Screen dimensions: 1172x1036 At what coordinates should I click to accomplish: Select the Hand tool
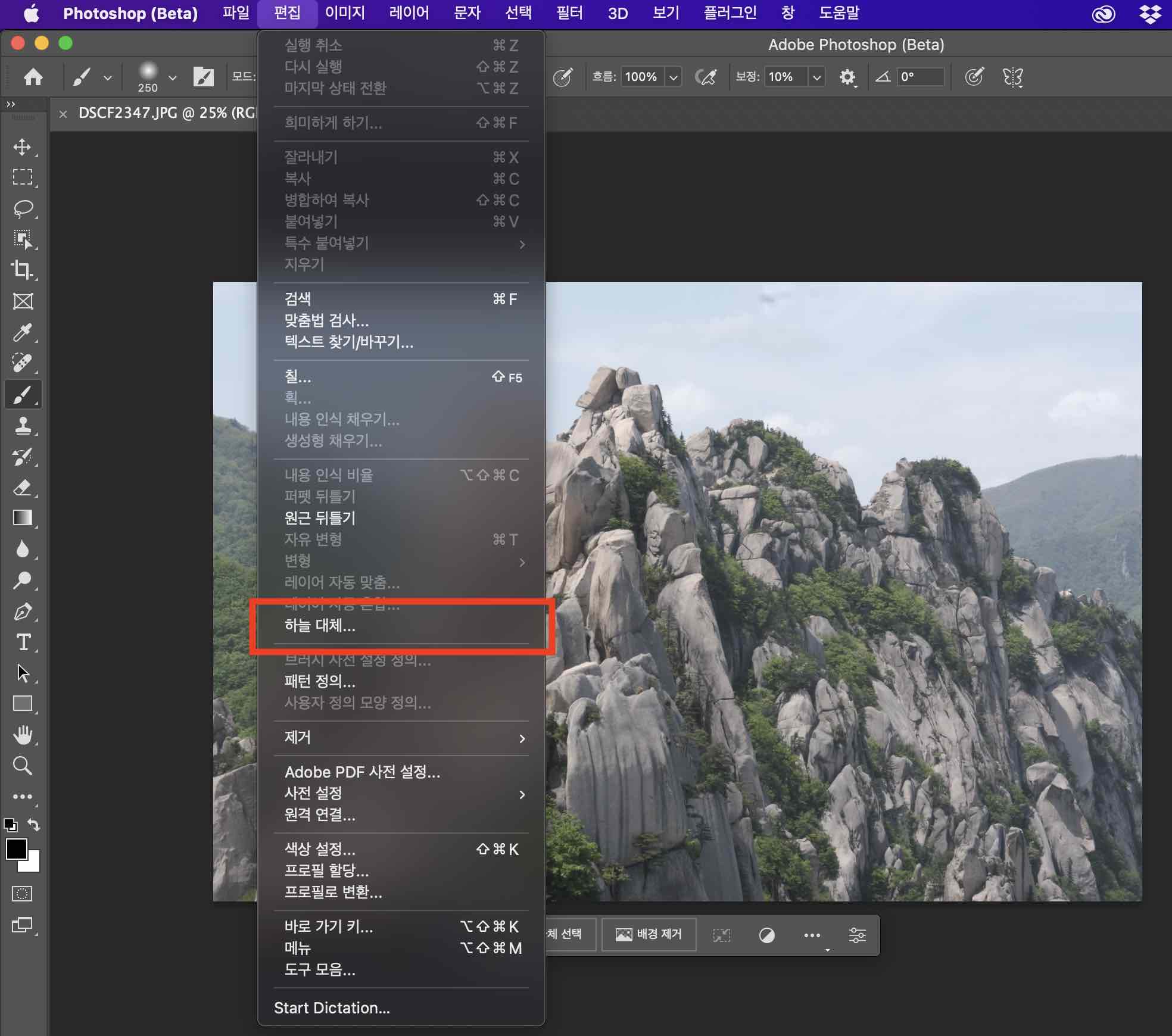click(x=23, y=735)
